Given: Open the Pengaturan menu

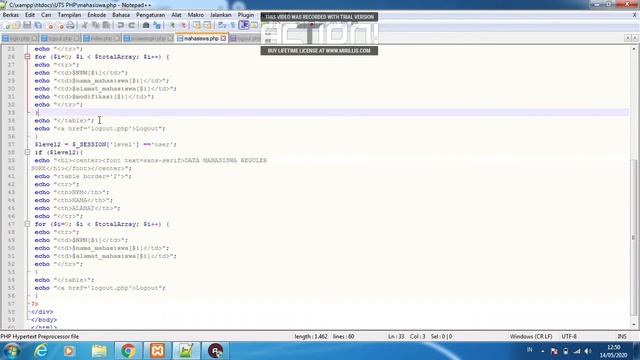Looking at the screenshot, I should tap(151, 15).
